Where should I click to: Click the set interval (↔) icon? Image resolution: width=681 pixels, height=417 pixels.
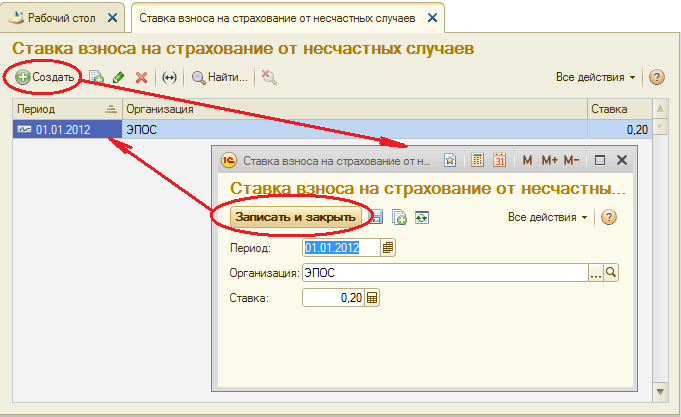pos(169,78)
